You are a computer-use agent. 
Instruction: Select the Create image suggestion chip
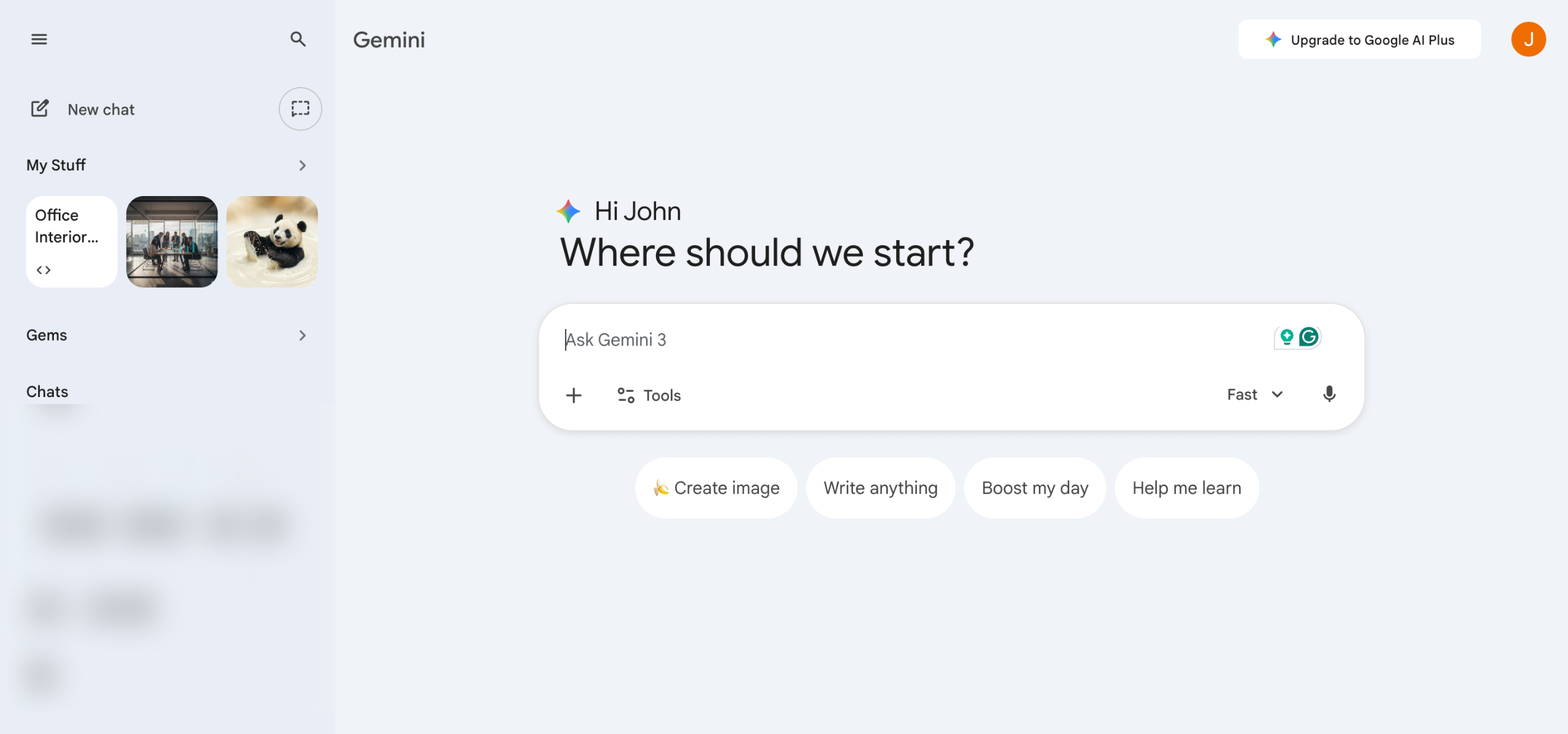[x=716, y=488]
